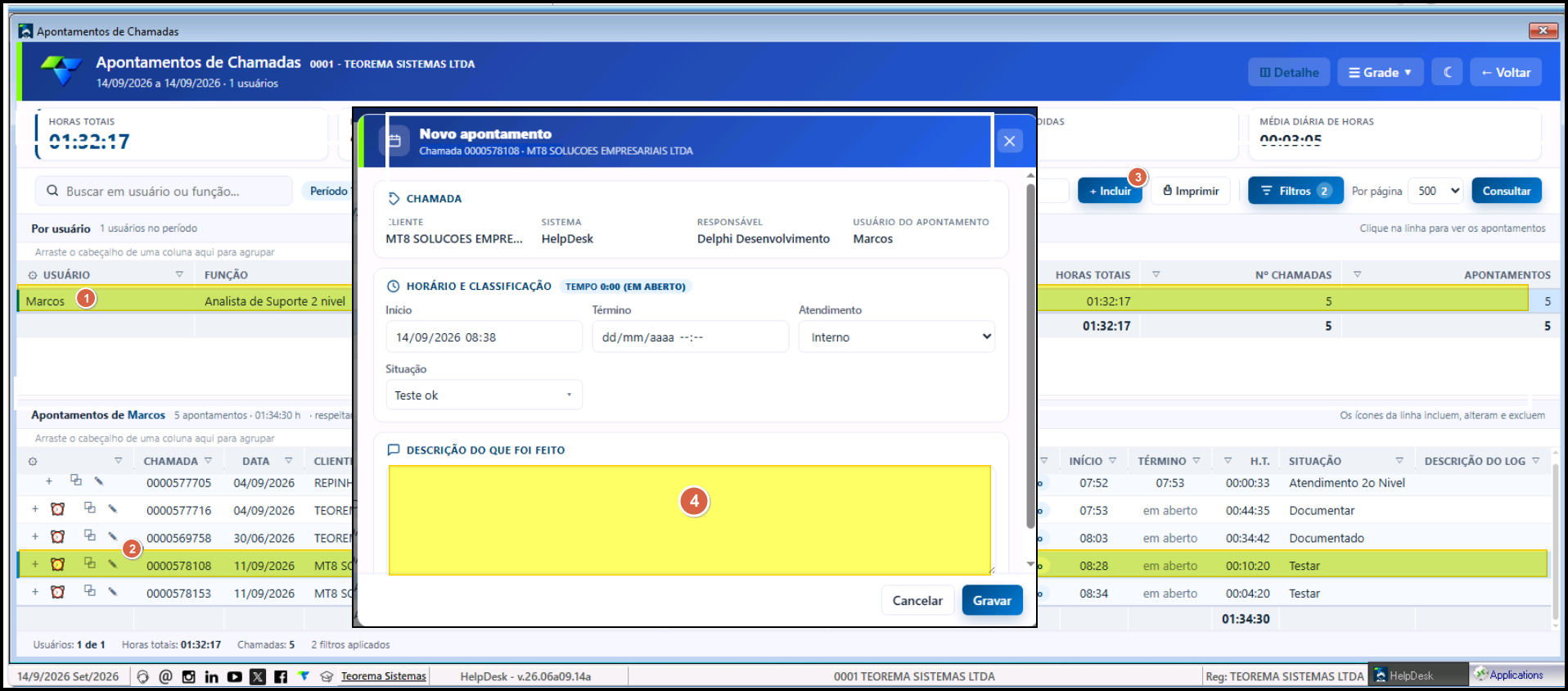Open the Teorema Sistemas link
This screenshot has height=691, width=1568.
click(383, 676)
